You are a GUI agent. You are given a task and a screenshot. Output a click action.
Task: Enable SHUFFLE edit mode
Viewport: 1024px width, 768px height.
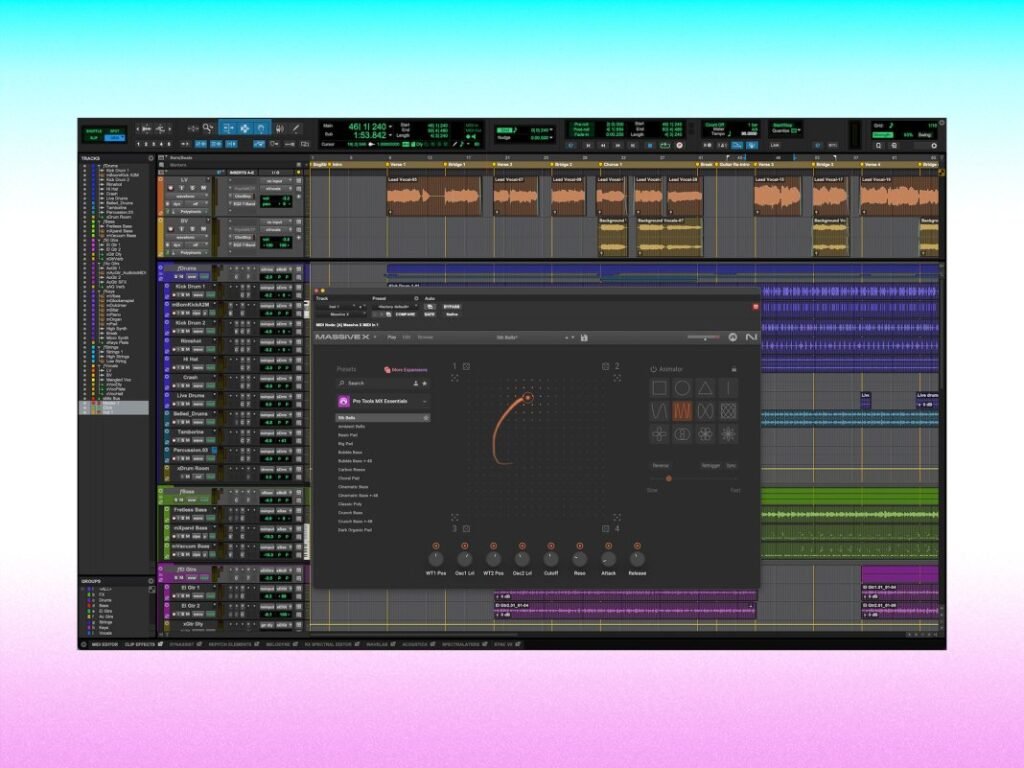94,131
